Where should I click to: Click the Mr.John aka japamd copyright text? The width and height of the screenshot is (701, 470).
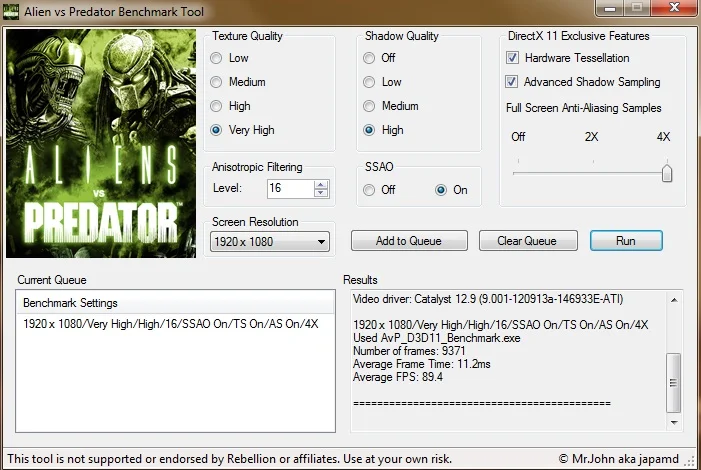(619, 459)
